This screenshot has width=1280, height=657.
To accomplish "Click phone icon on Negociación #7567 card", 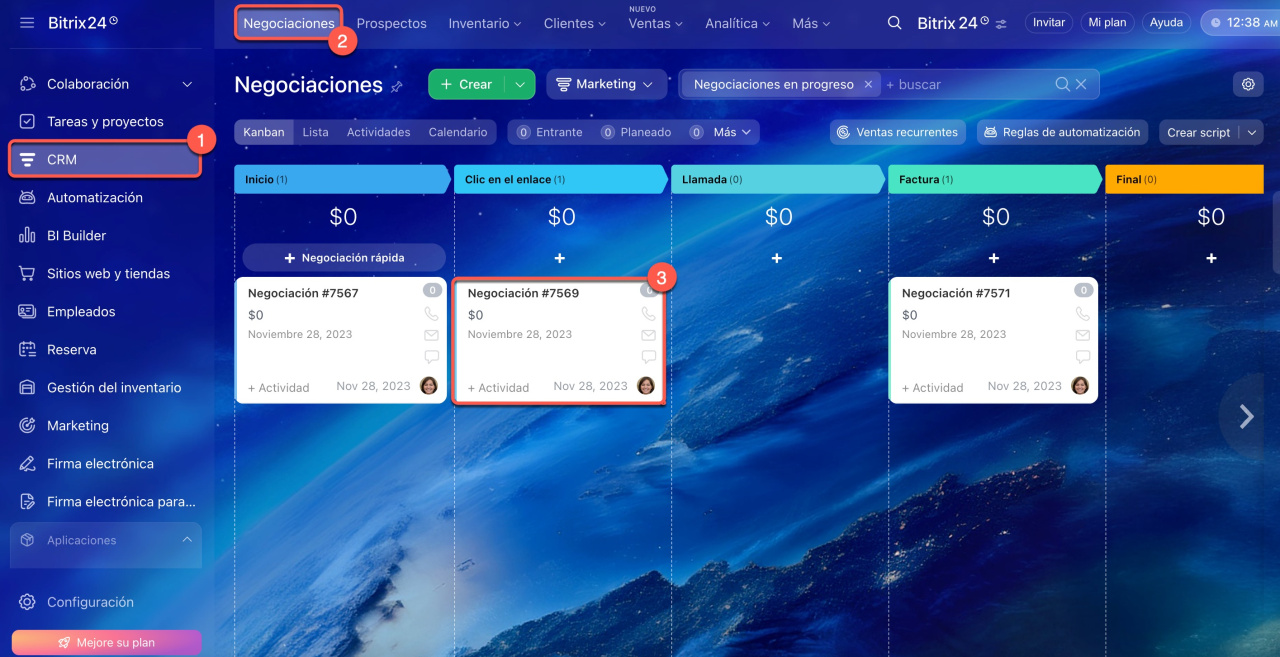I will click(431, 314).
